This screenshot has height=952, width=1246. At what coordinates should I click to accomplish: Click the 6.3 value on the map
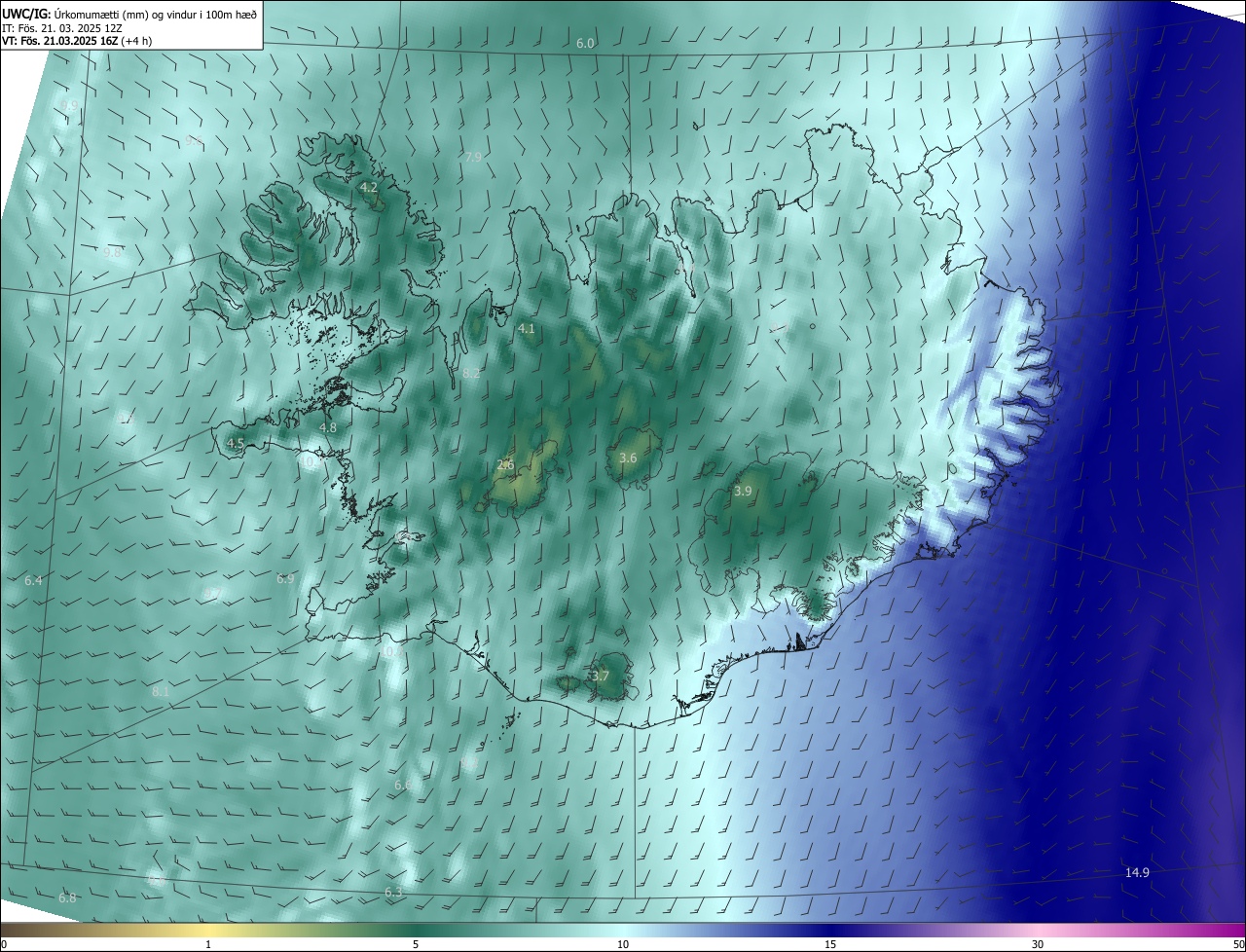tap(393, 892)
